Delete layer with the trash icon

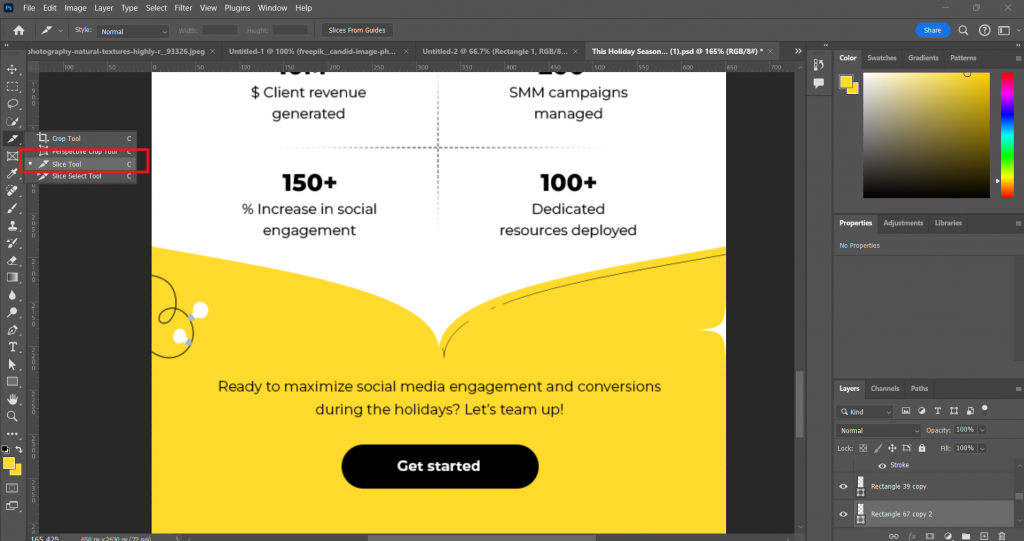tap(1002, 536)
